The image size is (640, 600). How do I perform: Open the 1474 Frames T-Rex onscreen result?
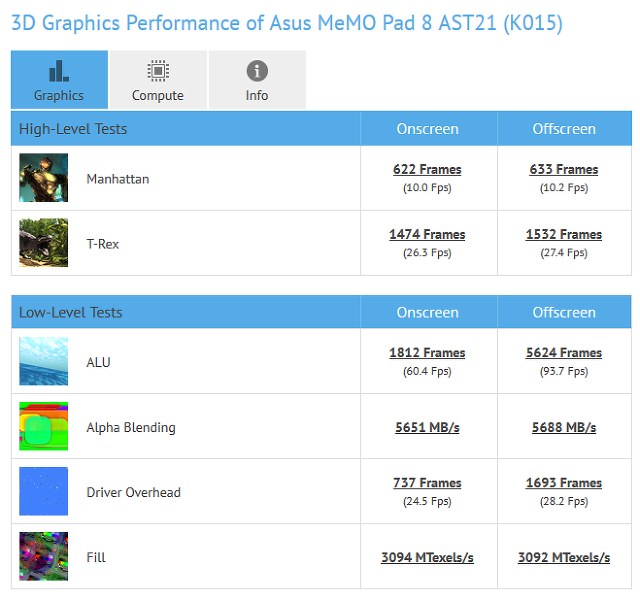427,234
